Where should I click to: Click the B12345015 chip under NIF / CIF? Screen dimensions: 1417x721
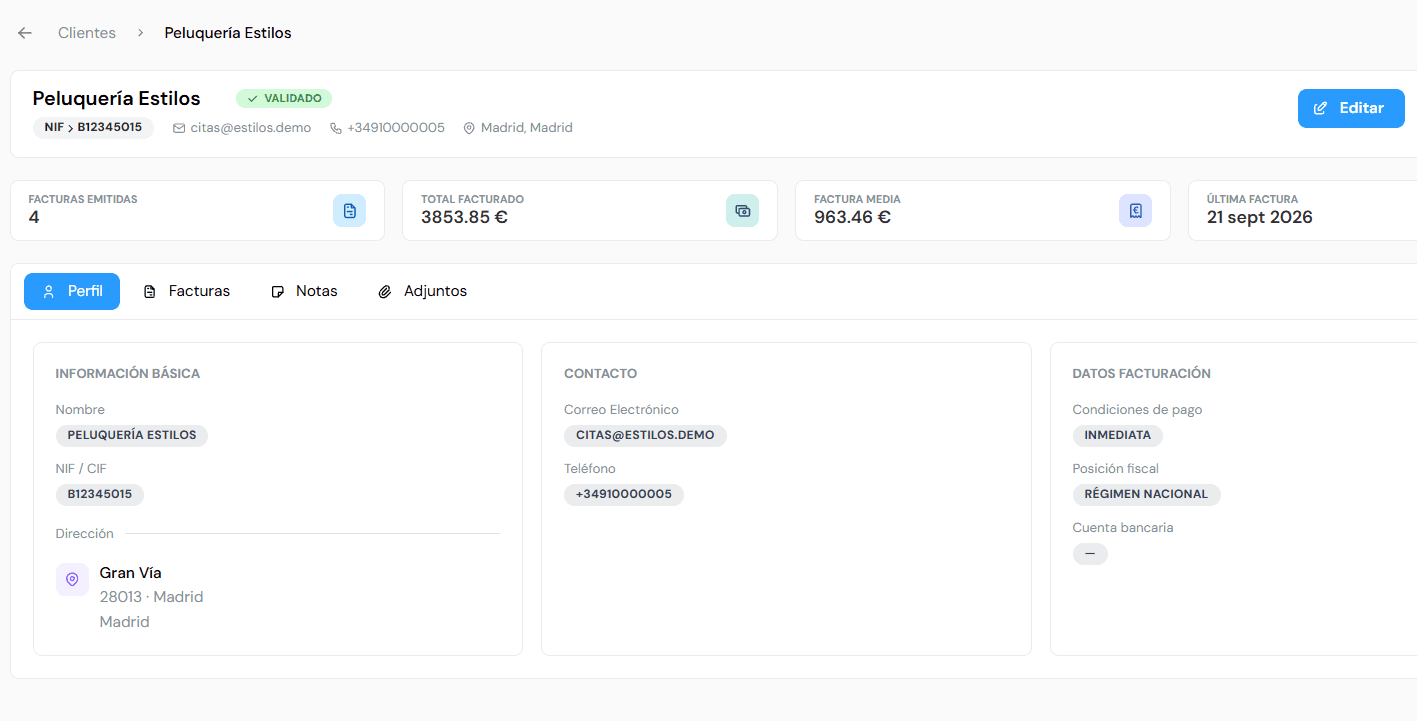[100, 494]
